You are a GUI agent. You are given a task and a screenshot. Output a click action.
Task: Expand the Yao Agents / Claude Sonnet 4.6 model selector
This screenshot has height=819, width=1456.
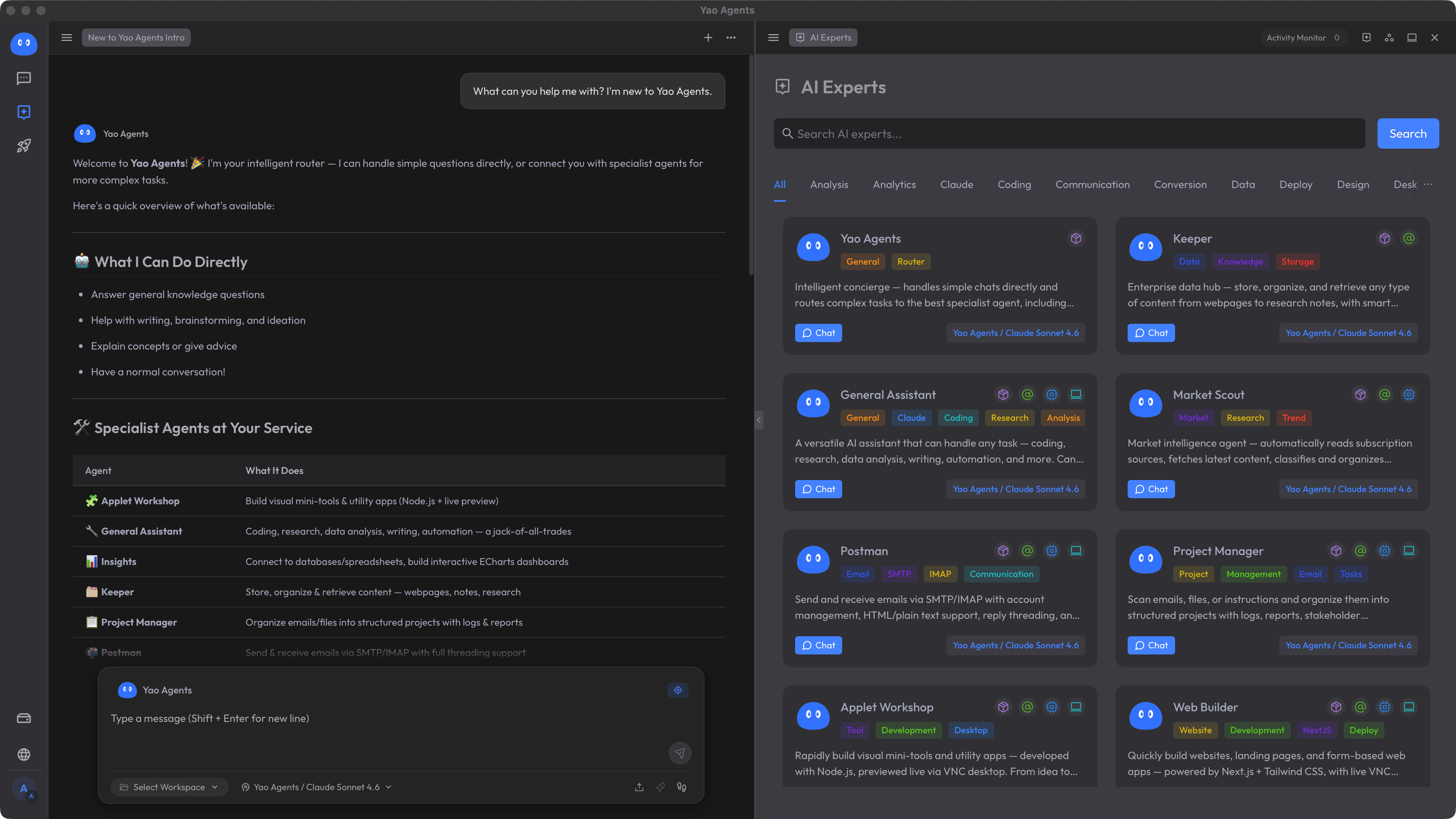pyautogui.click(x=317, y=787)
